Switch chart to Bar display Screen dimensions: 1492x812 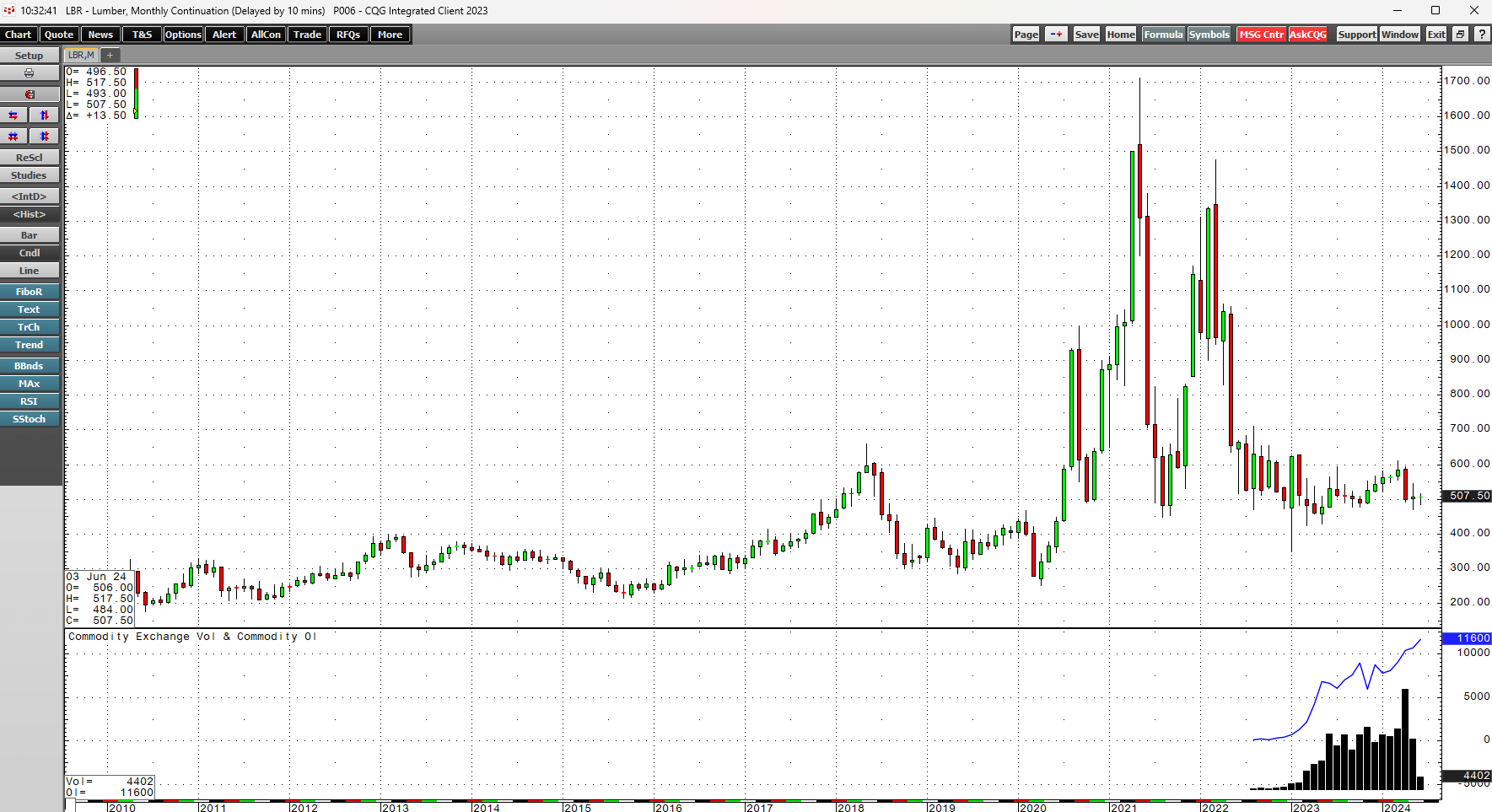coord(30,234)
